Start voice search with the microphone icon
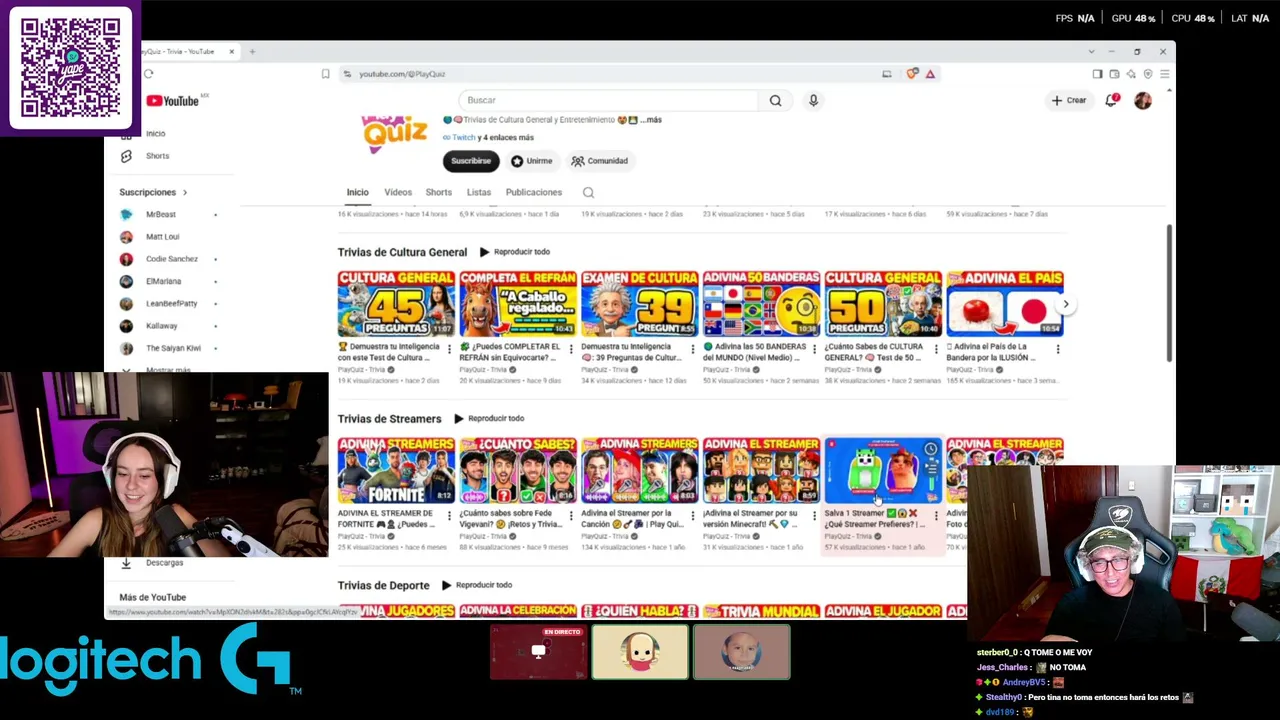This screenshot has height=720, width=1280. (x=813, y=100)
